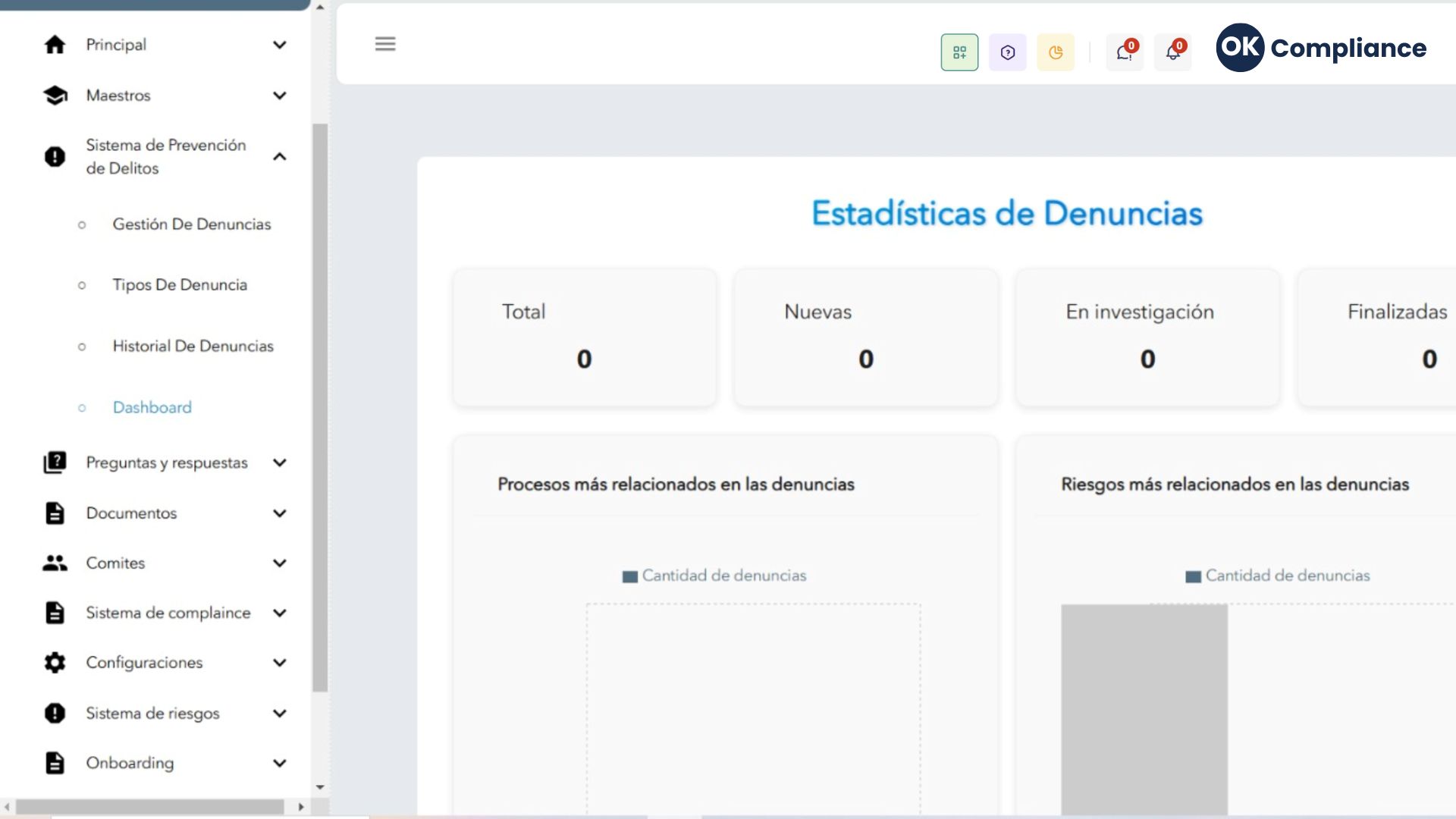Open Historial De Denuncias submenu item
Viewport: 1456px width, 819px height.
[x=193, y=346]
